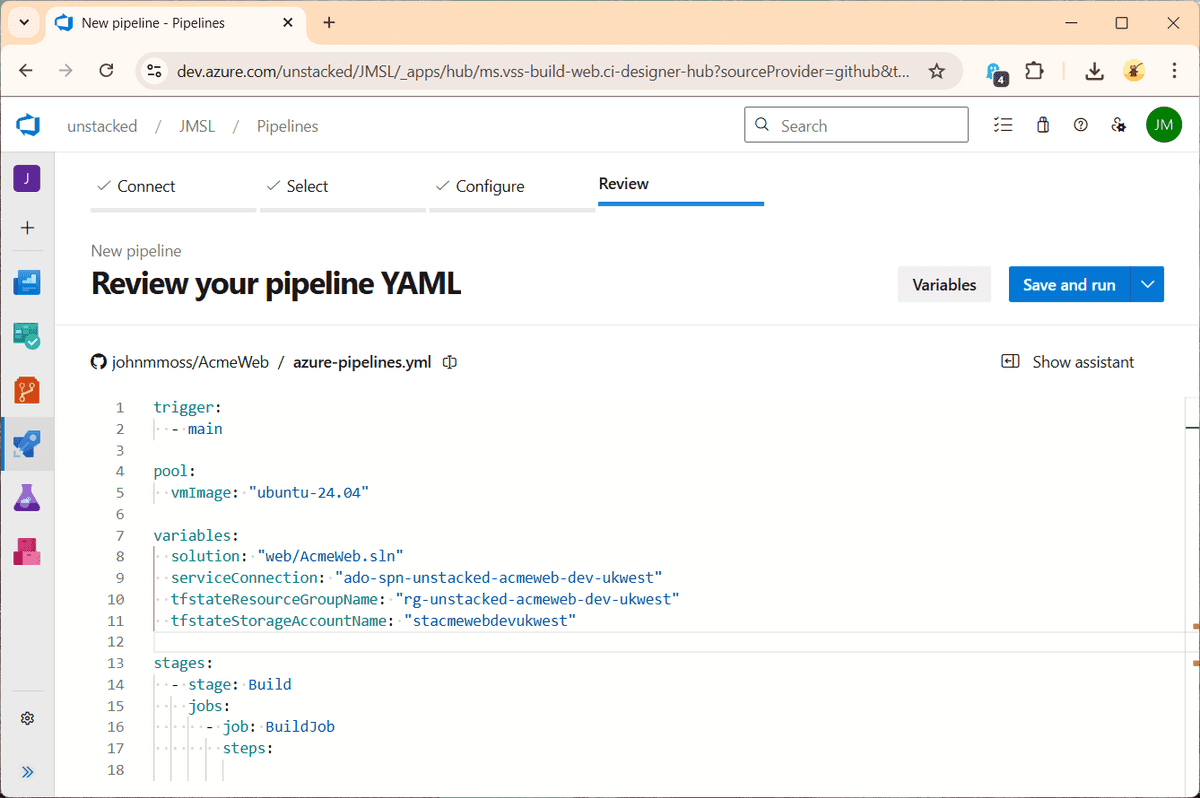Open the work items checklist icon
The width and height of the screenshot is (1200, 798).
(1003, 125)
